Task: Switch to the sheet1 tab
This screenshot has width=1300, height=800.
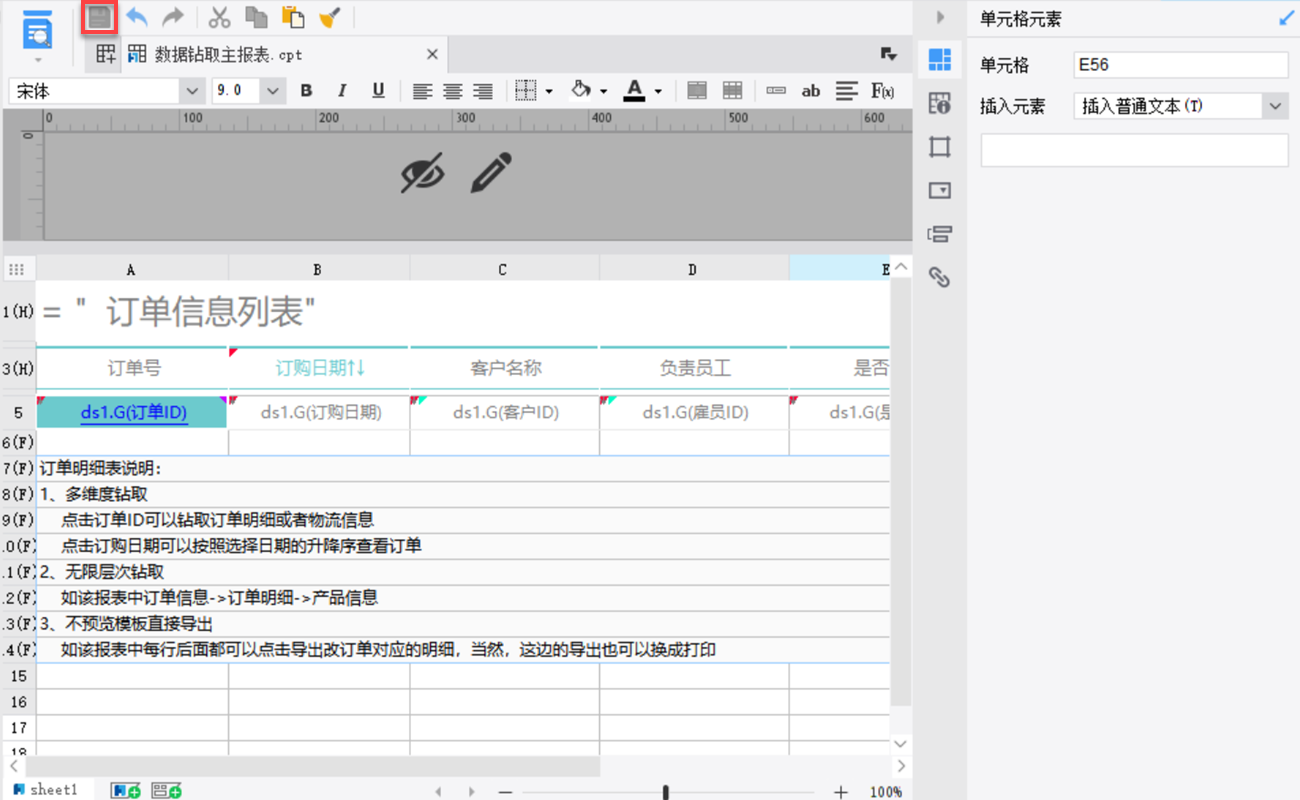Action: pyautogui.click(x=46, y=790)
